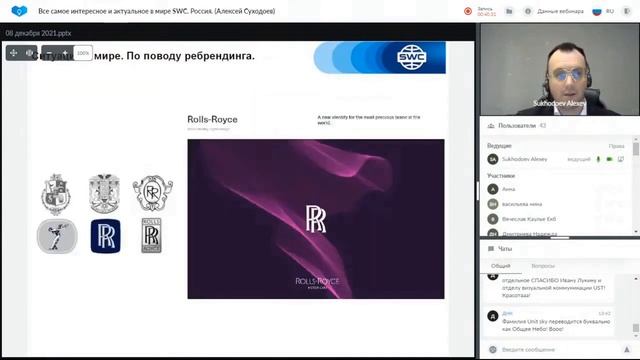Viewport: 640px width, 360px height.
Task: Click the purple Rolls-Royce image on slide
Action: tap(316, 219)
